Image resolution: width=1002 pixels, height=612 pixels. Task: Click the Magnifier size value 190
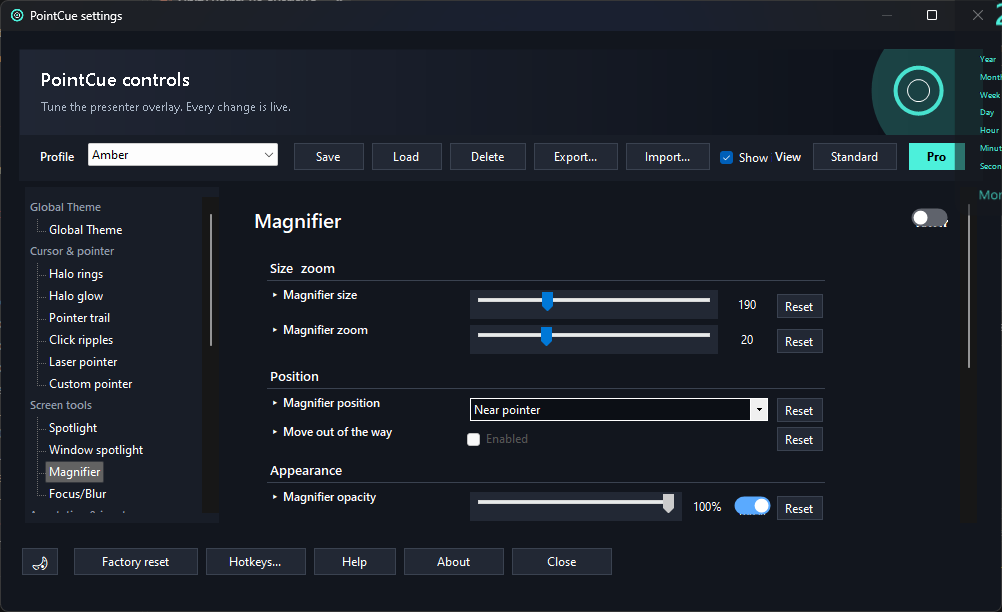(x=747, y=305)
